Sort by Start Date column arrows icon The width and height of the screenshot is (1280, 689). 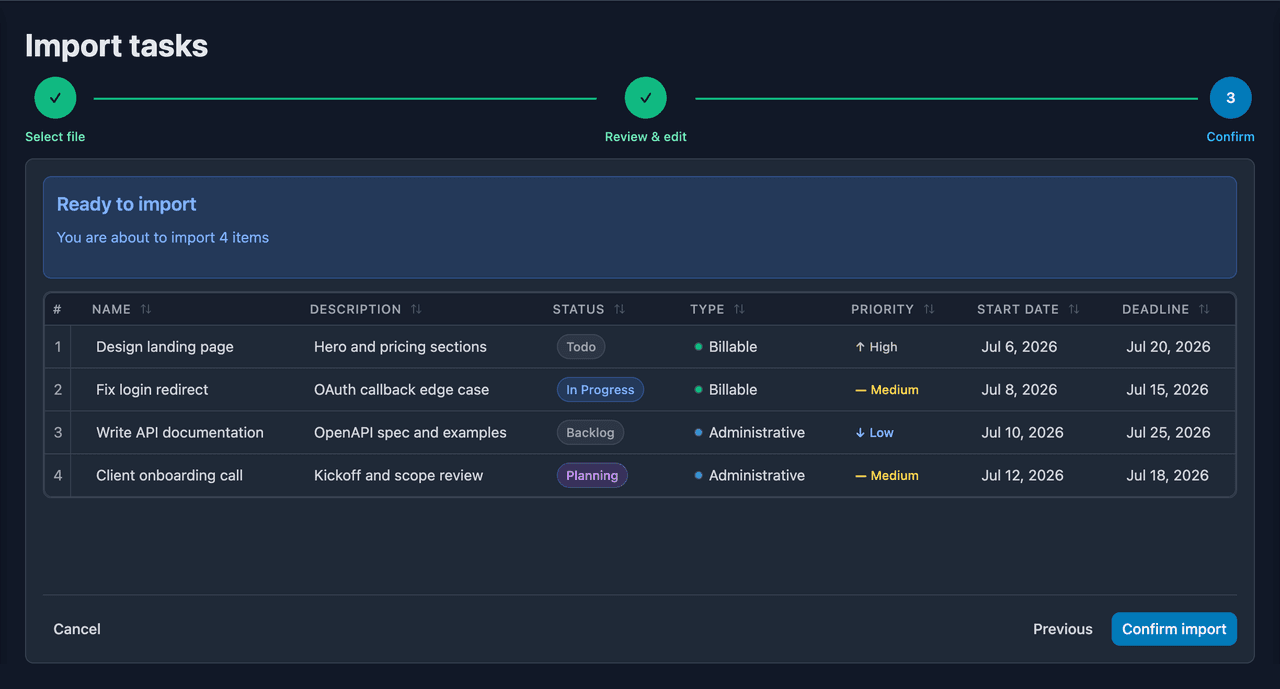(x=1074, y=310)
